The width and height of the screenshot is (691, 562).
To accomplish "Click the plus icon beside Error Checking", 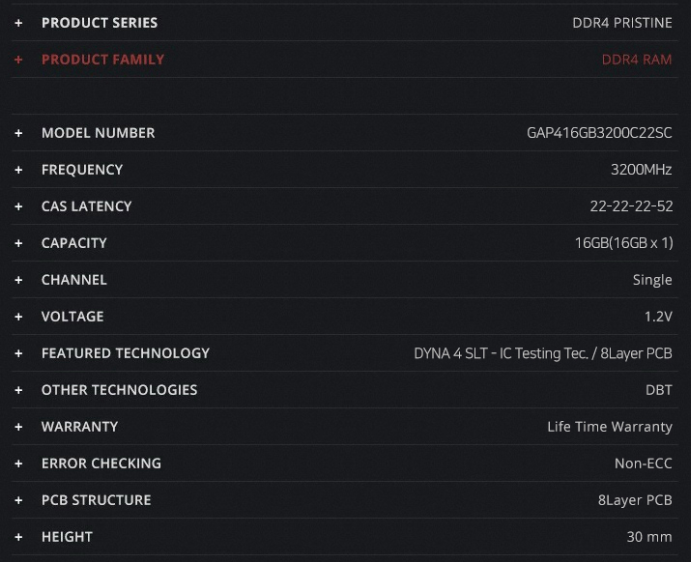I will pos(19,464).
